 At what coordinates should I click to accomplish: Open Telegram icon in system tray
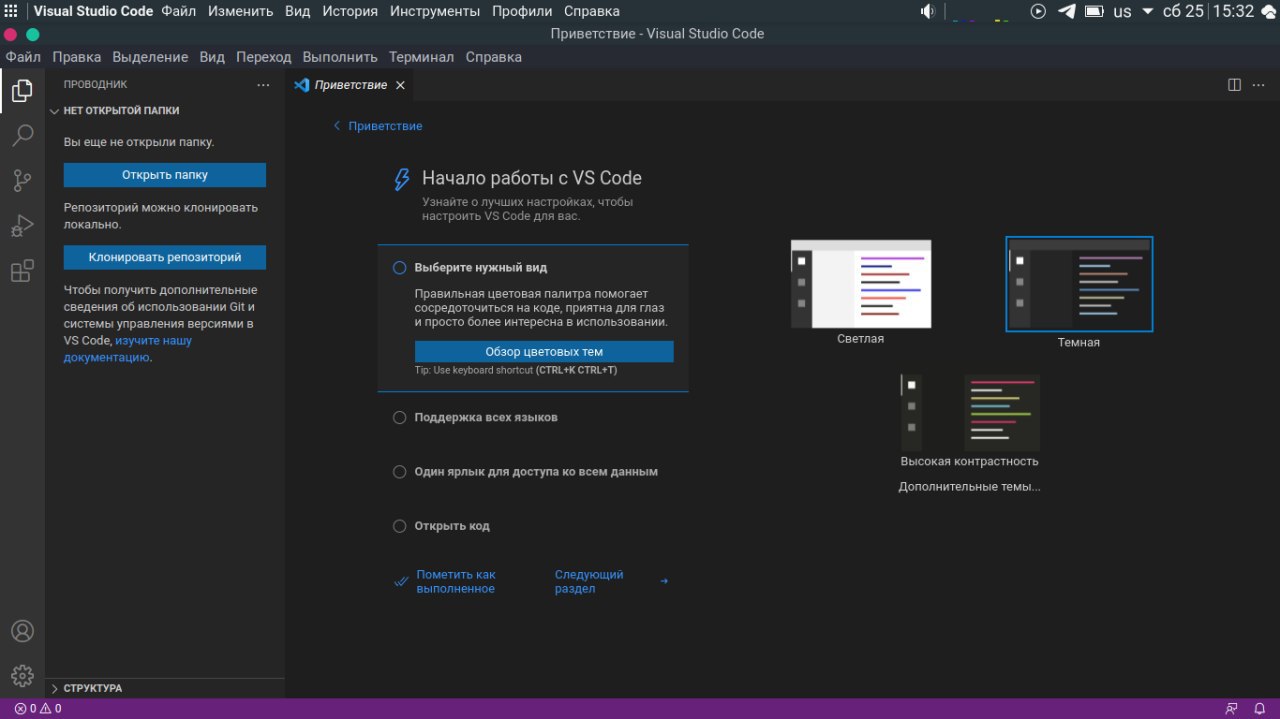(1067, 11)
